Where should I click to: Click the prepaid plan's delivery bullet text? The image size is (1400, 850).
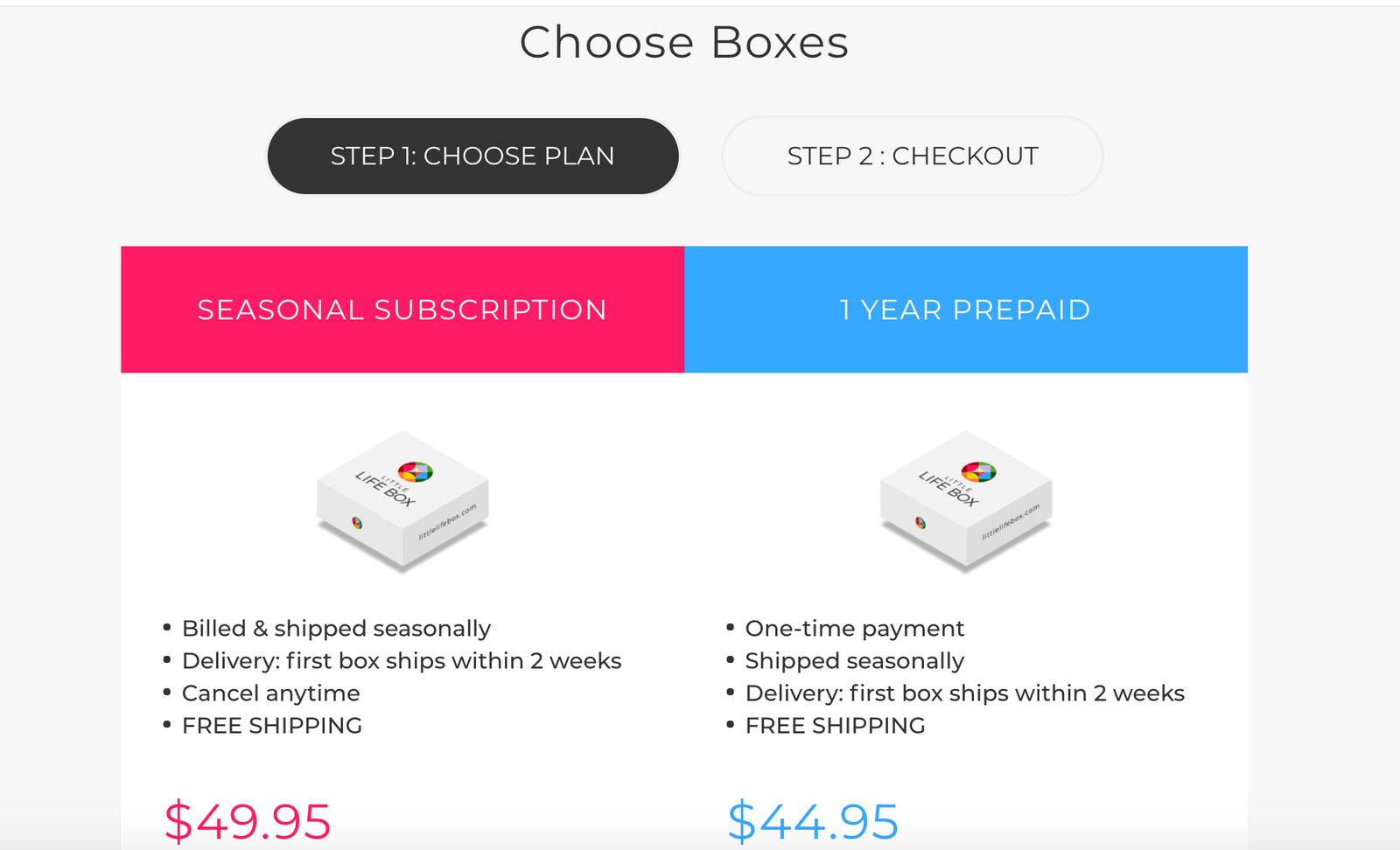tap(964, 693)
